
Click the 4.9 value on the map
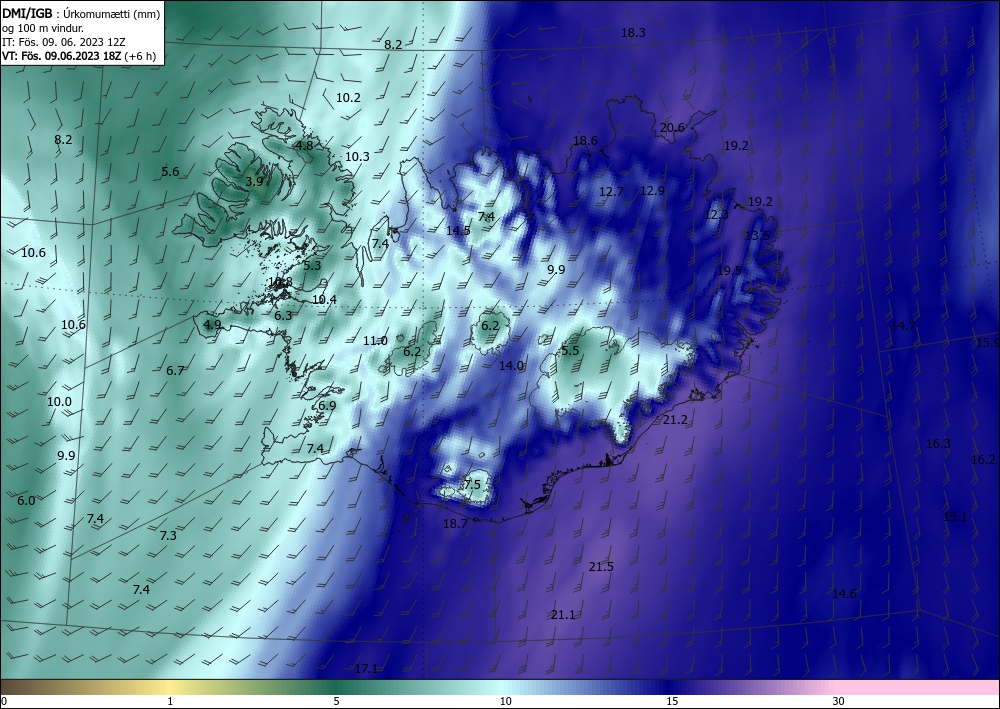click(212, 325)
